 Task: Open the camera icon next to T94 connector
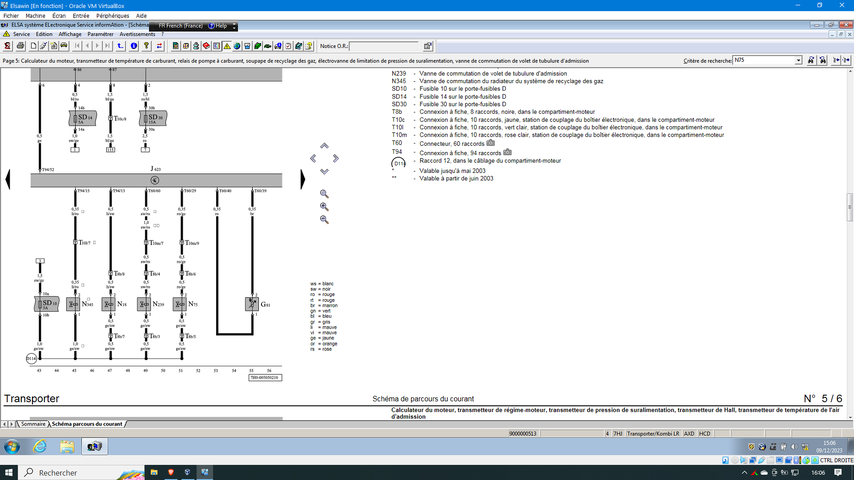point(507,152)
